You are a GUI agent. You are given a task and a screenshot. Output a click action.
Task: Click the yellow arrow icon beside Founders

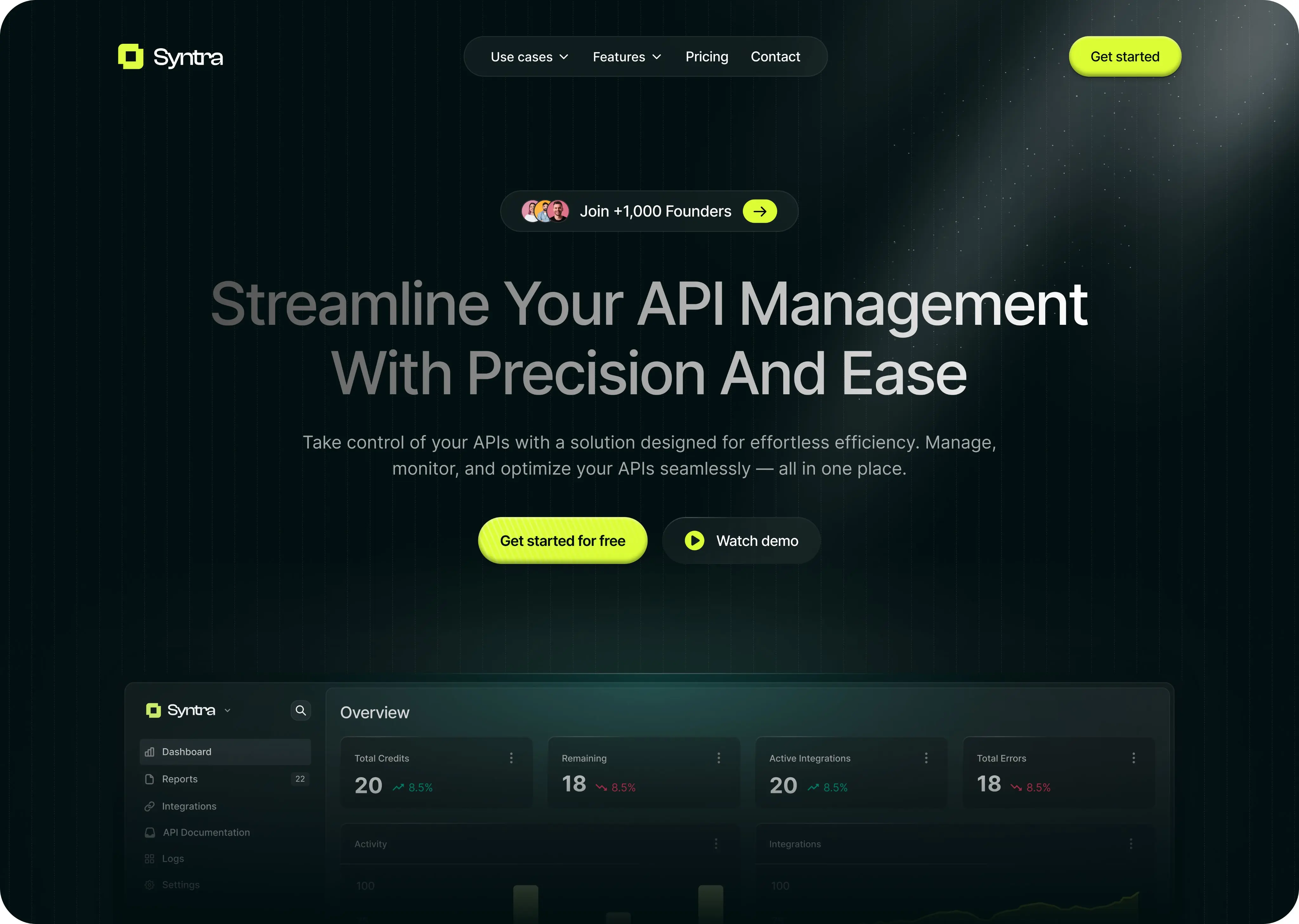(760, 211)
